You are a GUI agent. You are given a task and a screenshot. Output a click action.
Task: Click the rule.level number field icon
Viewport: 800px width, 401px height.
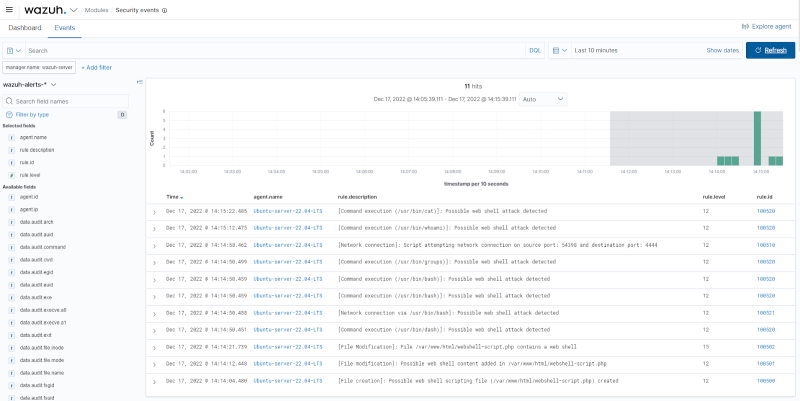(x=10, y=174)
